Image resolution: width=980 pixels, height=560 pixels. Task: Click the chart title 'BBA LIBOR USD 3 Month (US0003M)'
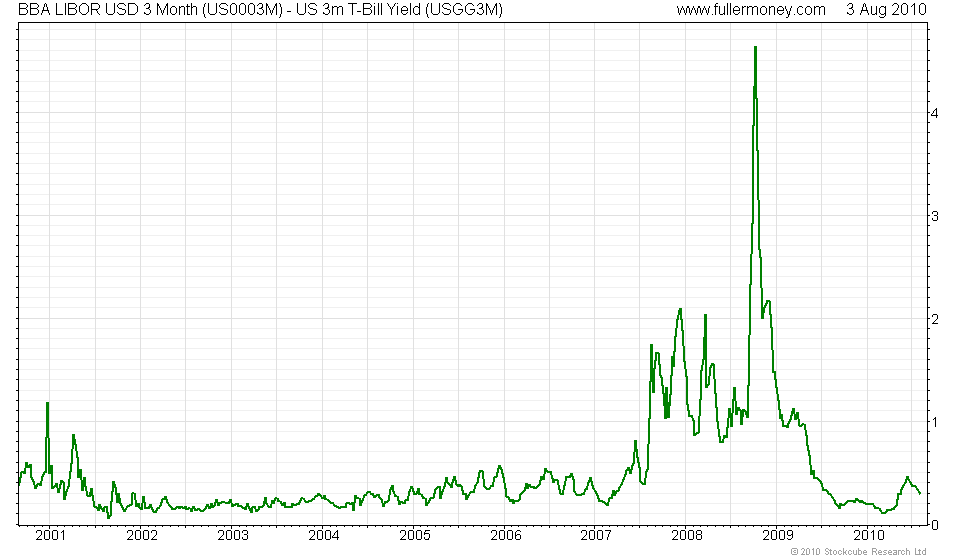(151, 9)
